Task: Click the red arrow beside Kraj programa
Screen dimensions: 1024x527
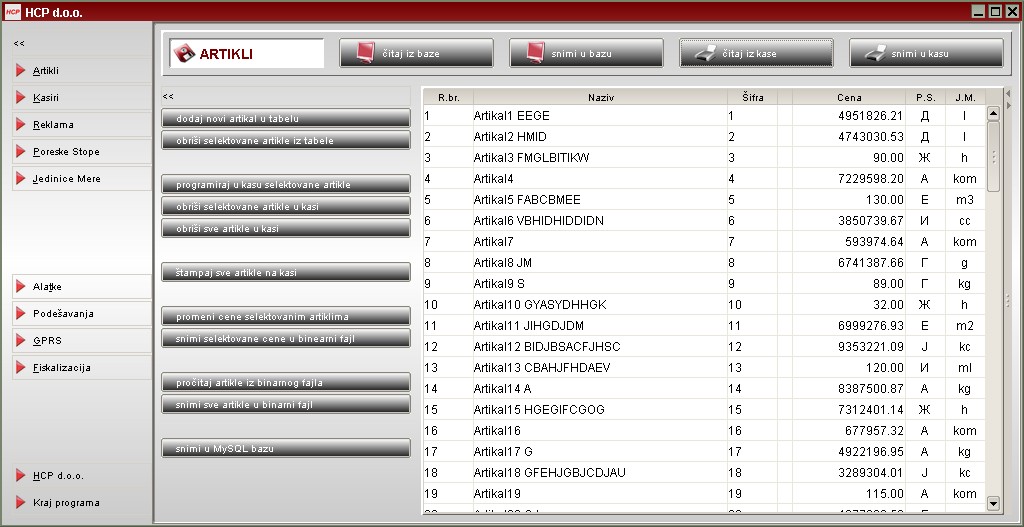Action: 21,503
